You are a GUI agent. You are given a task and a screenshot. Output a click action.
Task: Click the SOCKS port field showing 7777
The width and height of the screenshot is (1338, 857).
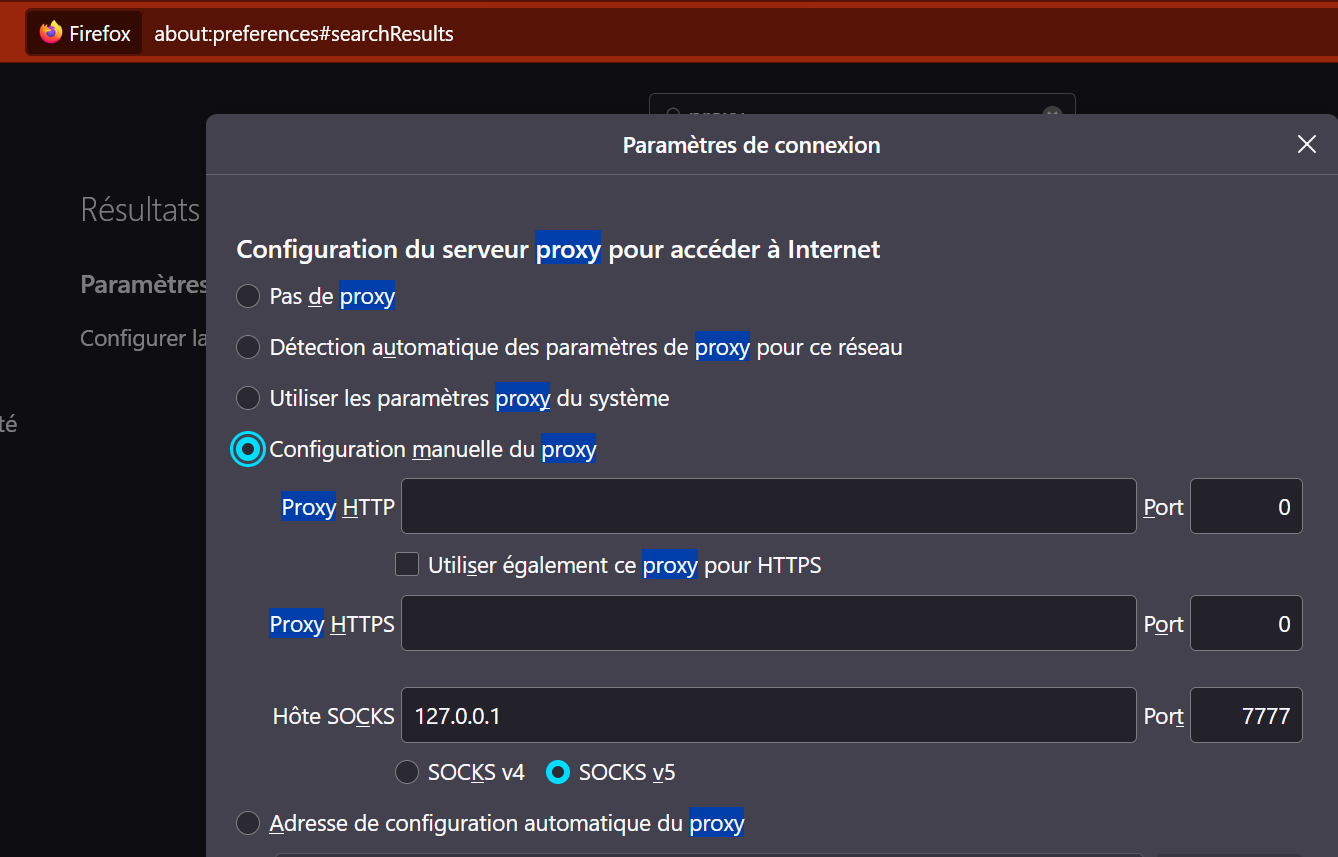(x=1246, y=716)
